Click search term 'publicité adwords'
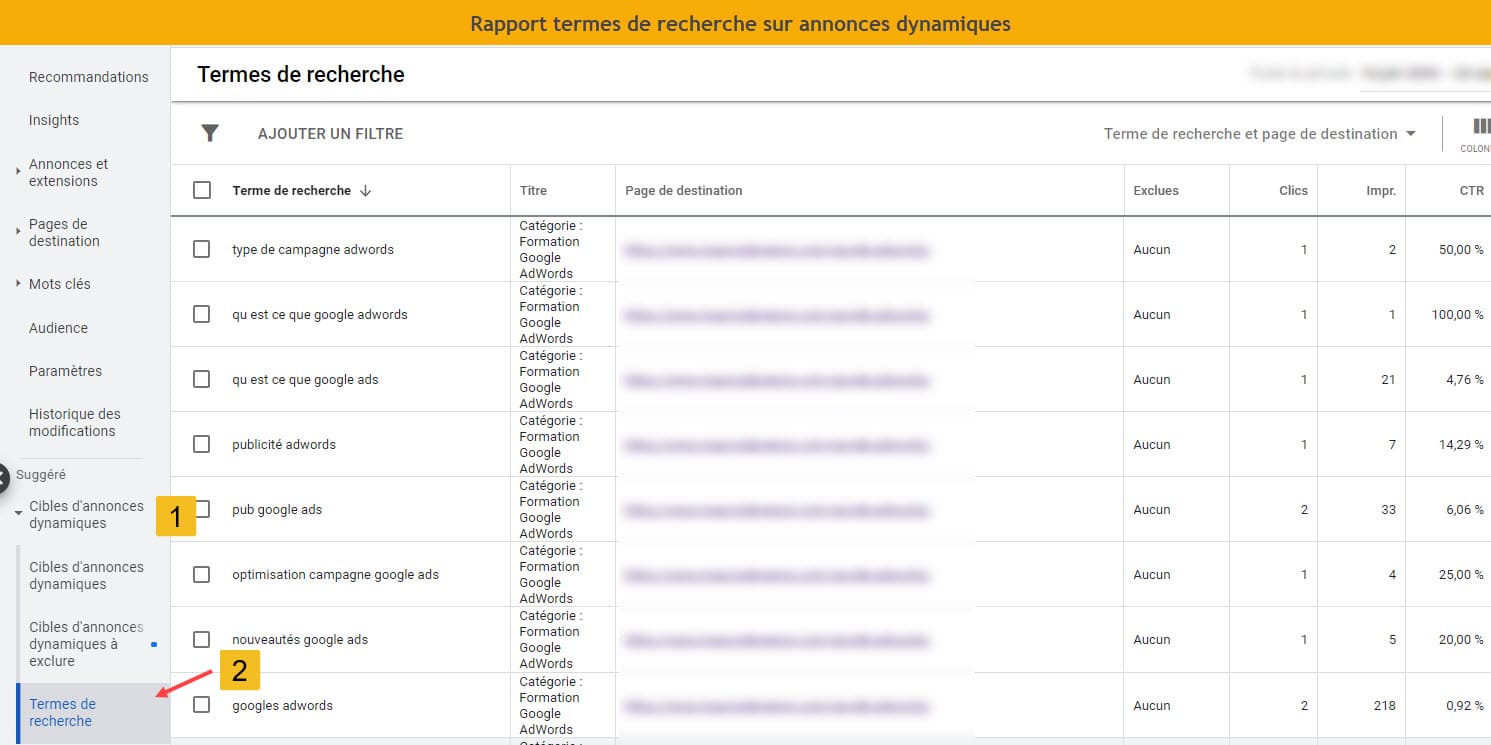This screenshot has height=745, width=1491. (x=284, y=445)
